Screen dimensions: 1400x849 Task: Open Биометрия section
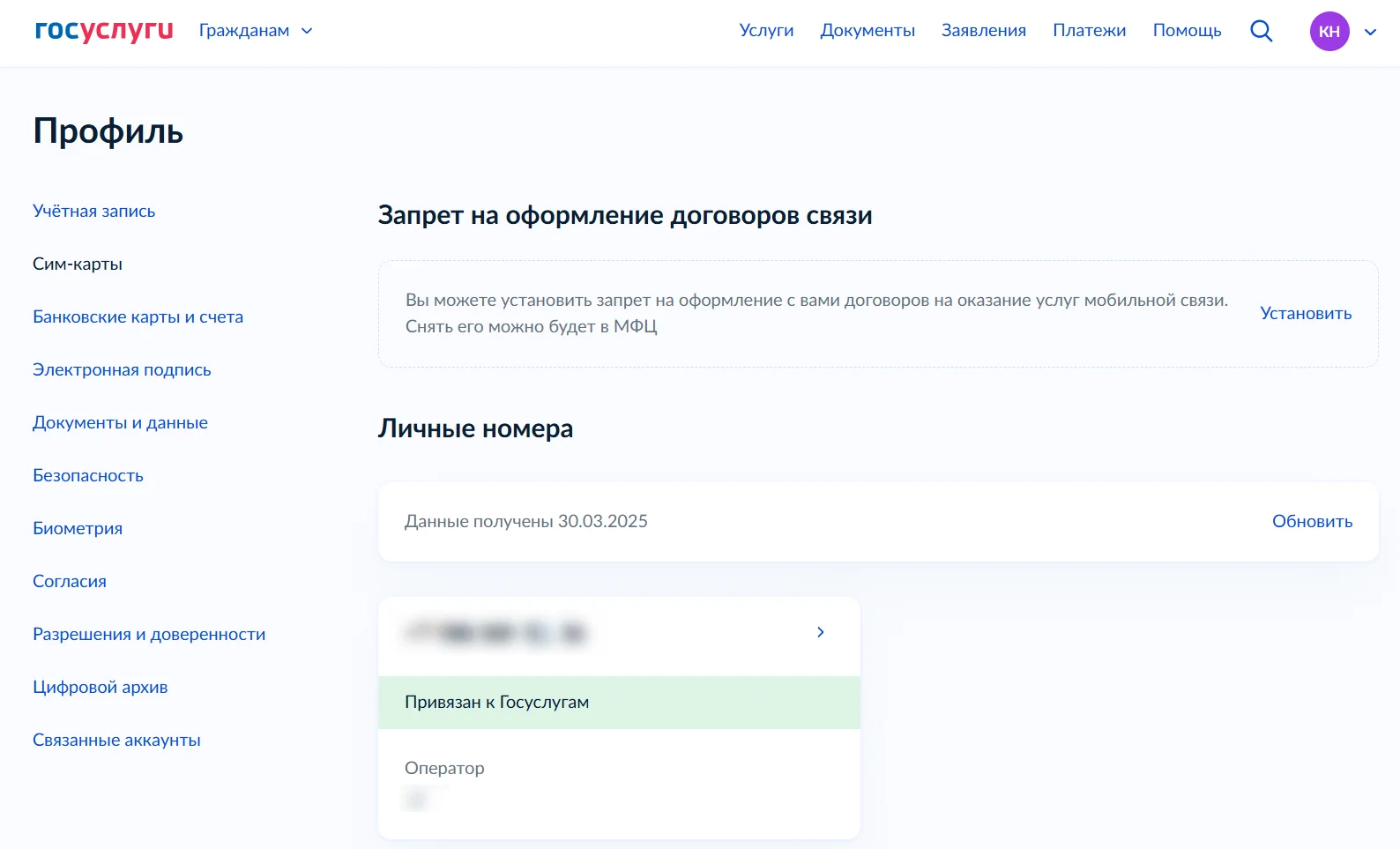pyautogui.click(x=78, y=528)
